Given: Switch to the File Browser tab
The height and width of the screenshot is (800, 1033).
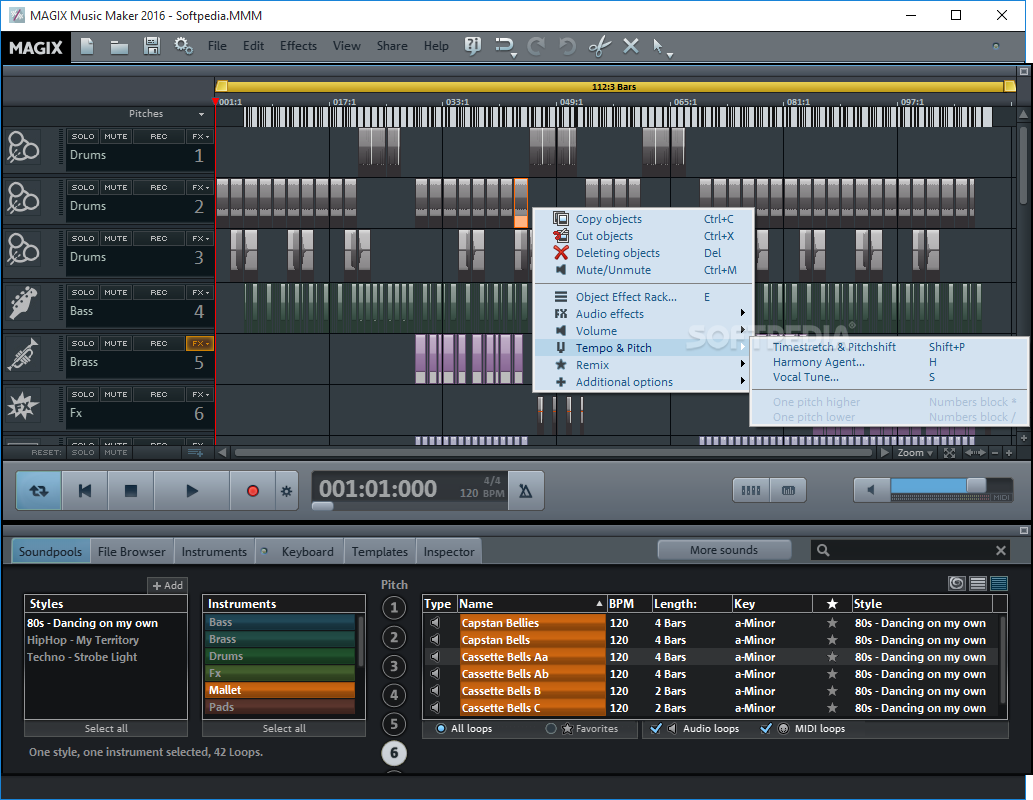Looking at the screenshot, I should click(x=131, y=551).
